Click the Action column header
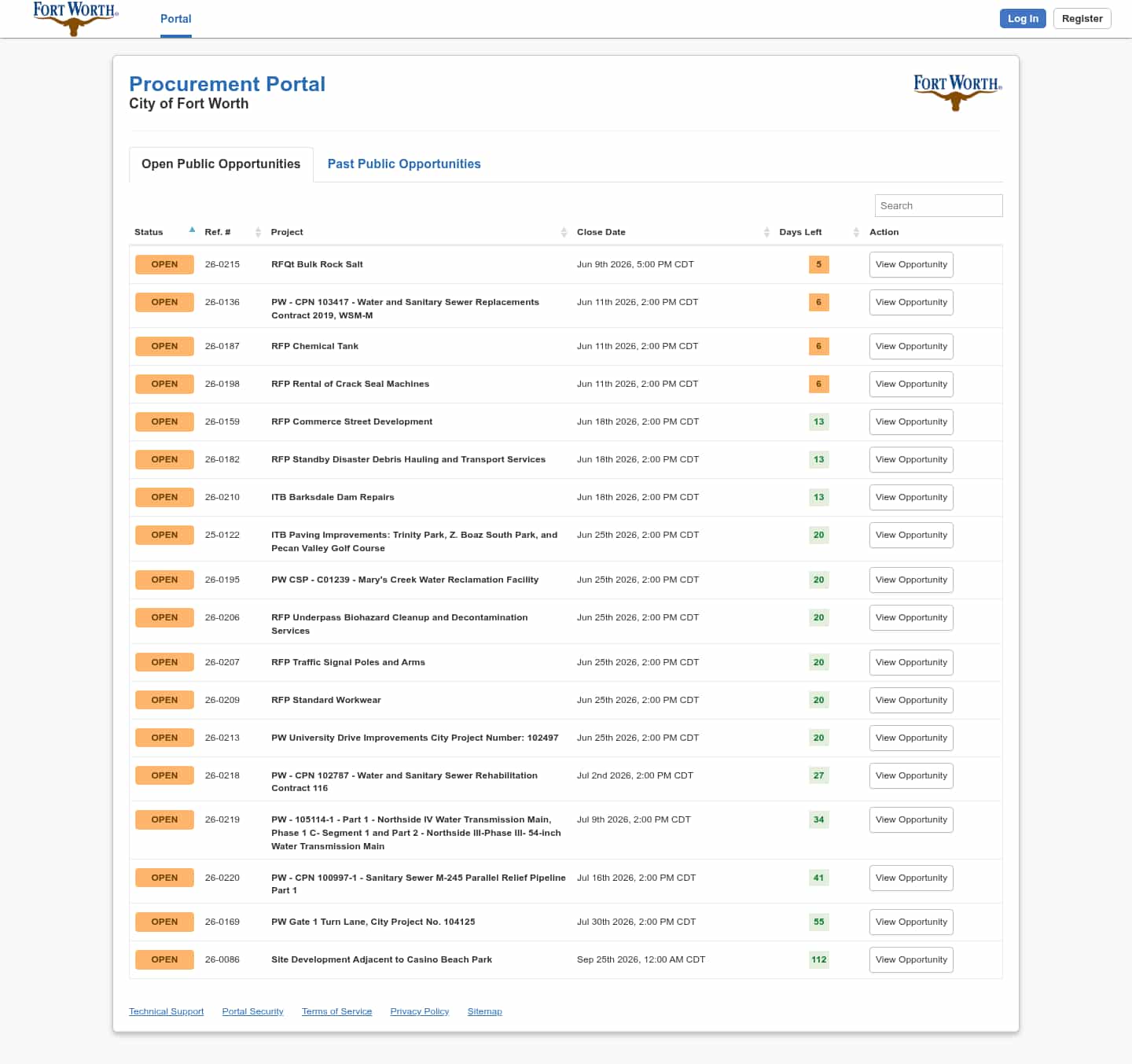1132x1064 pixels. pos(884,232)
